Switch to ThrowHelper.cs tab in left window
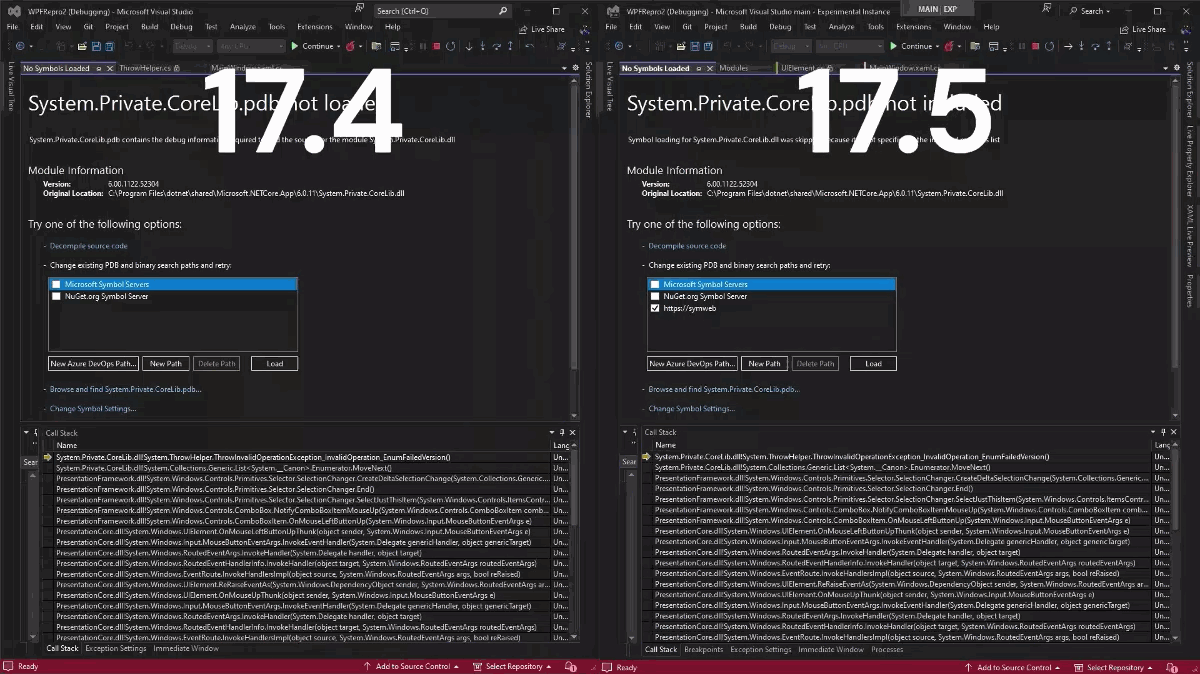1200x674 pixels. (x=145, y=68)
